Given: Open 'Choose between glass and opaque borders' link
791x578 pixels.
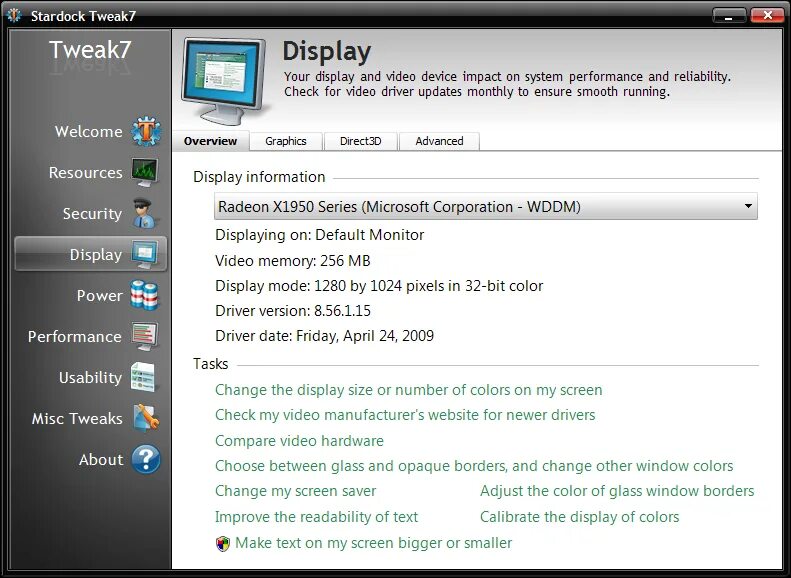Looking at the screenshot, I should pos(474,466).
